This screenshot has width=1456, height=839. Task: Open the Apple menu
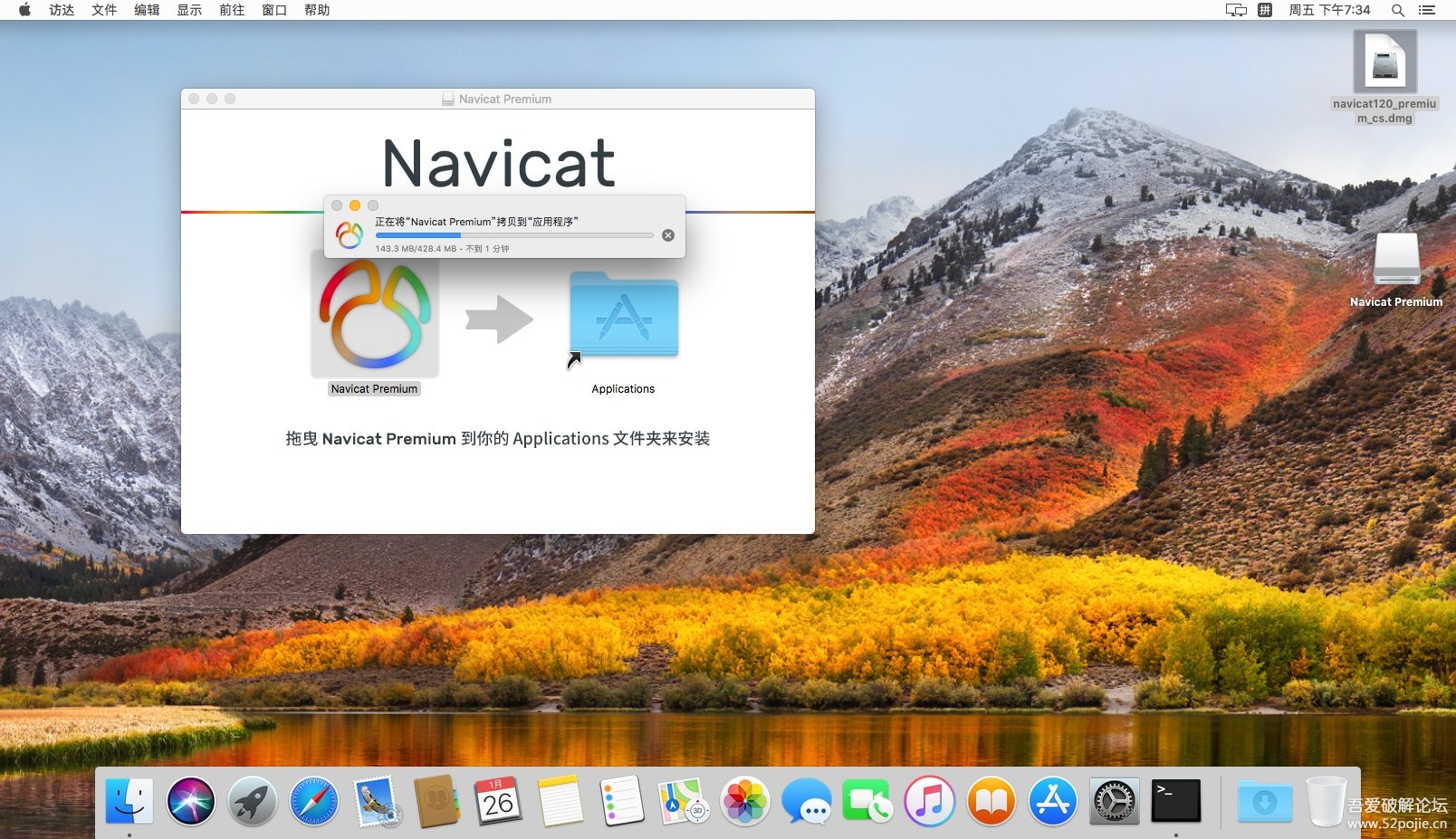pos(24,10)
